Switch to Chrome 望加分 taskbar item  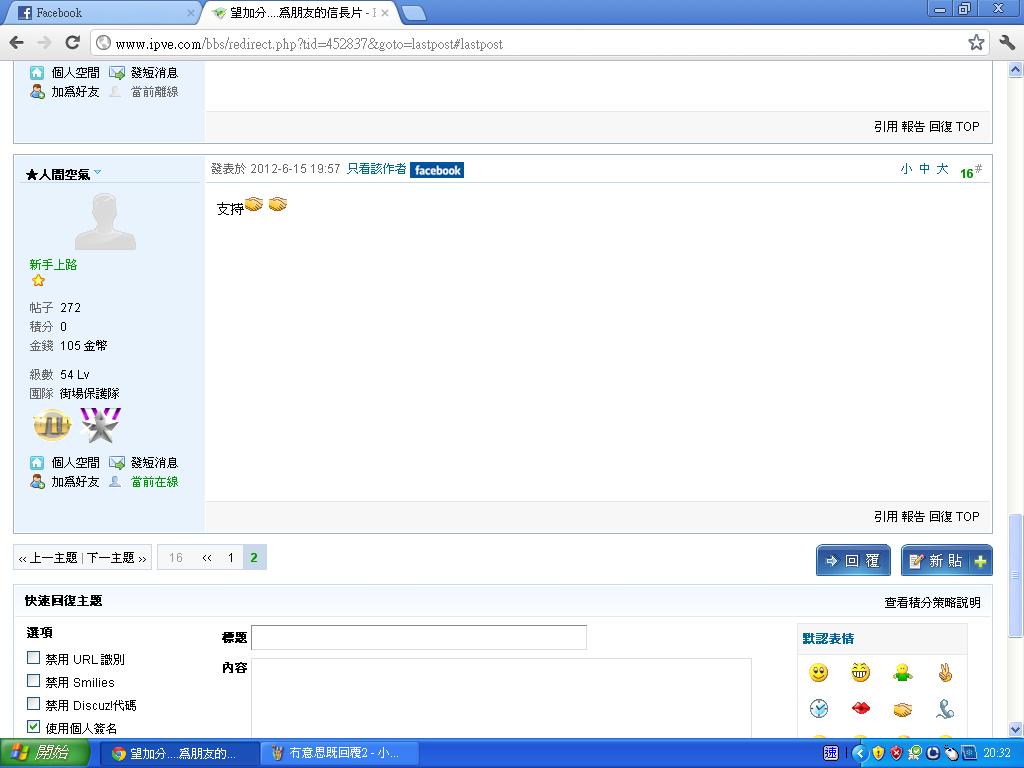click(180, 754)
